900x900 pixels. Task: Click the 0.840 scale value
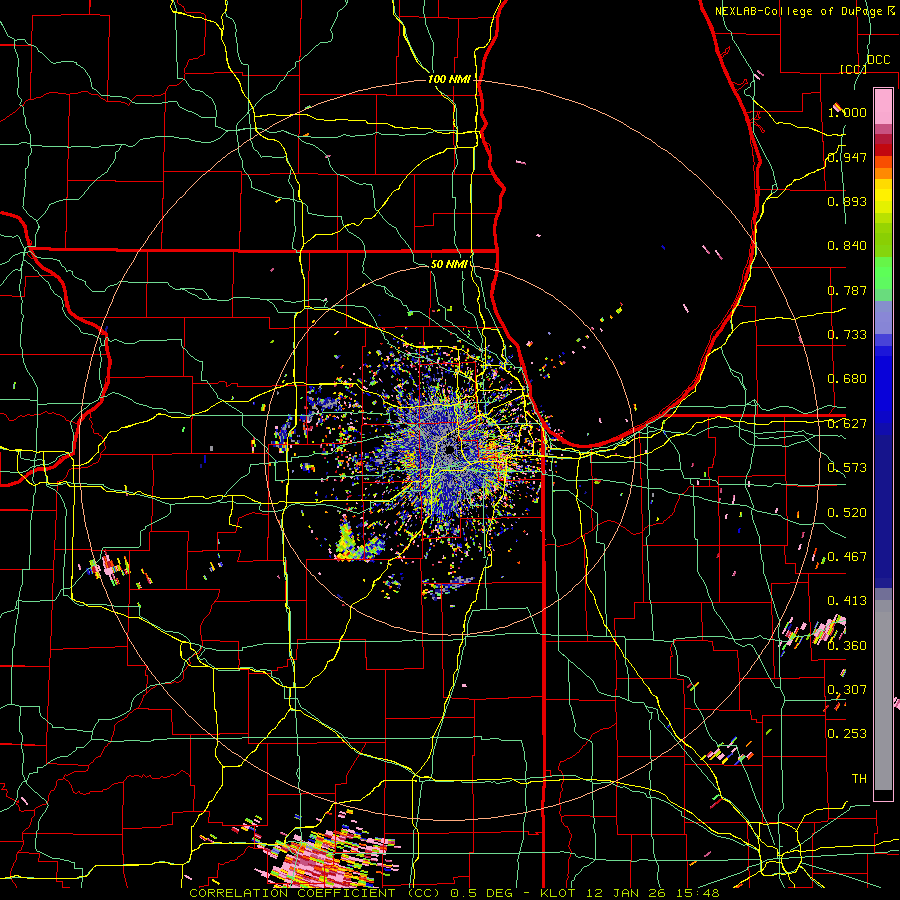tap(847, 246)
